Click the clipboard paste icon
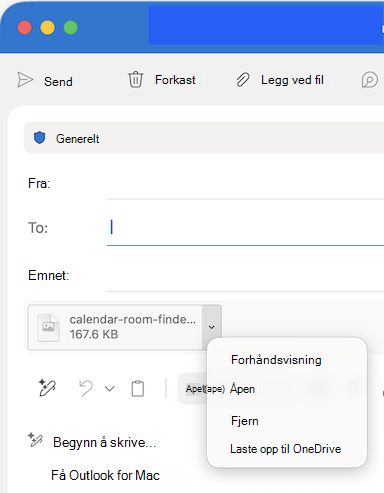The width and height of the screenshot is (384, 493). pos(138,389)
